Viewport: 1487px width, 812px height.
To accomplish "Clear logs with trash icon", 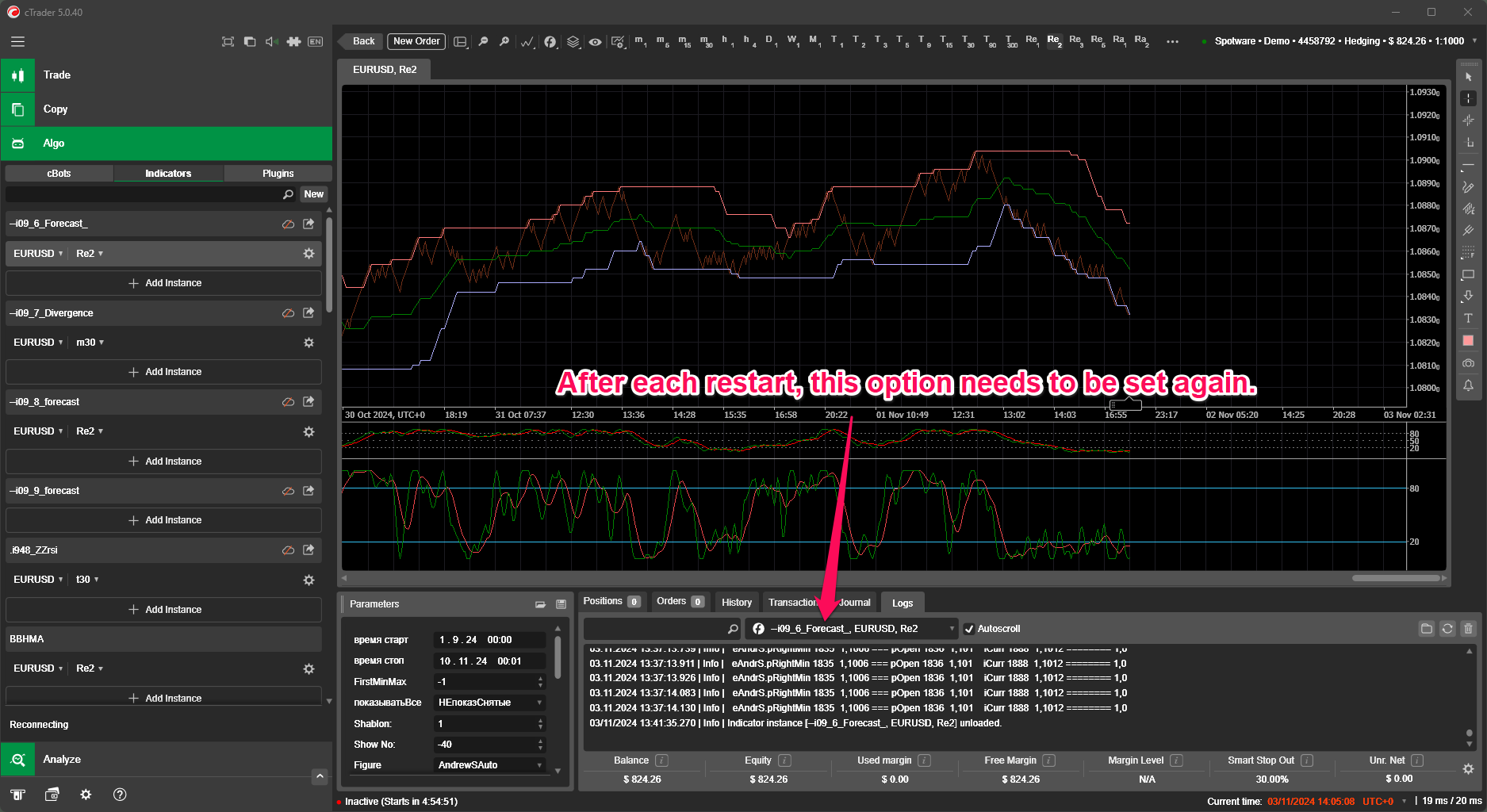I will click(x=1468, y=629).
